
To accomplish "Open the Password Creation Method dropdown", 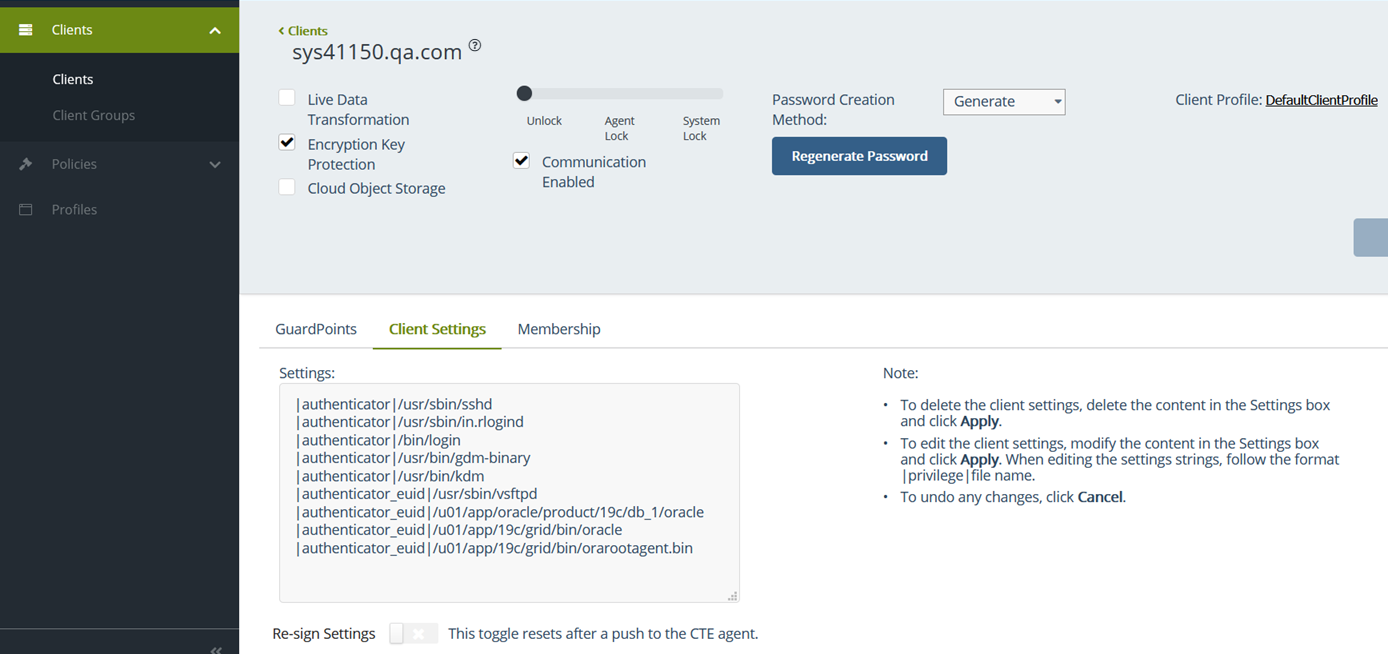I will click(1003, 102).
